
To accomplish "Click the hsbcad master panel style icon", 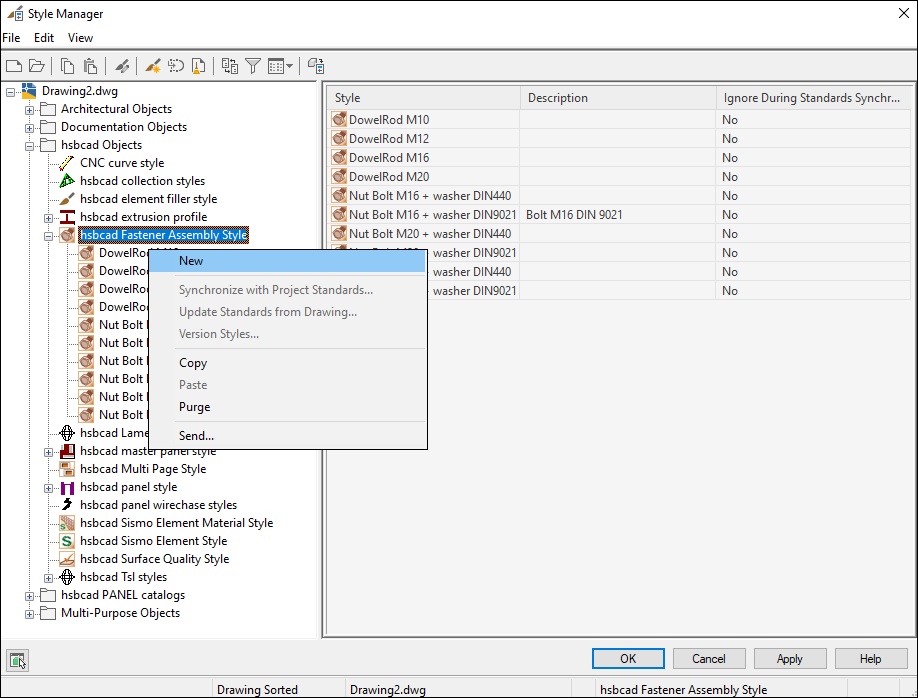I will click(67, 451).
